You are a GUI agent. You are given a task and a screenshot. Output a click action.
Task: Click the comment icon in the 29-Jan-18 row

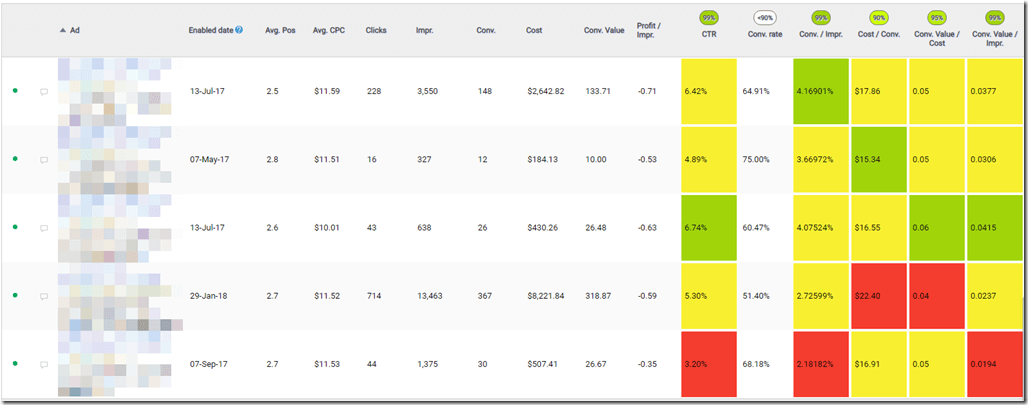pyautogui.click(x=44, y=296)
